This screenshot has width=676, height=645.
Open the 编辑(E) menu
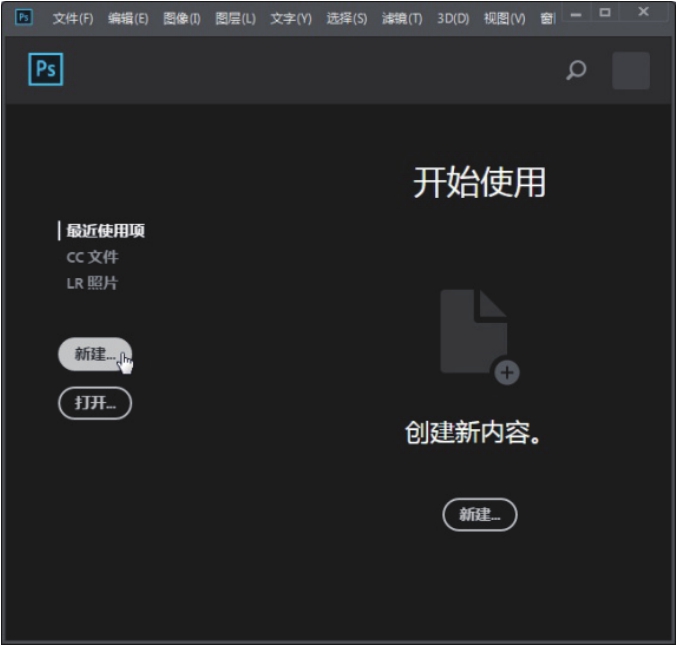click(x=128, y=18)
